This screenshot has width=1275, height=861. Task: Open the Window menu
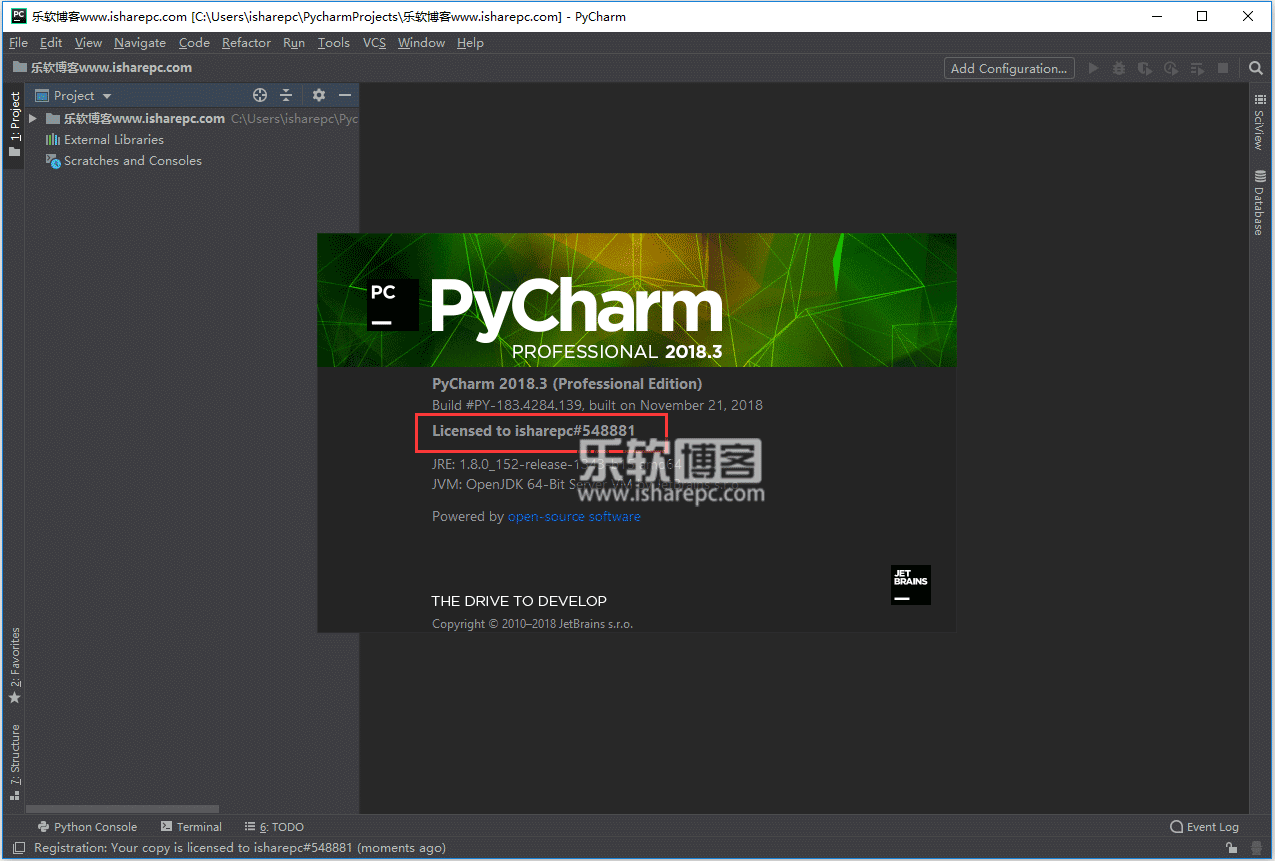pos(421,43)
